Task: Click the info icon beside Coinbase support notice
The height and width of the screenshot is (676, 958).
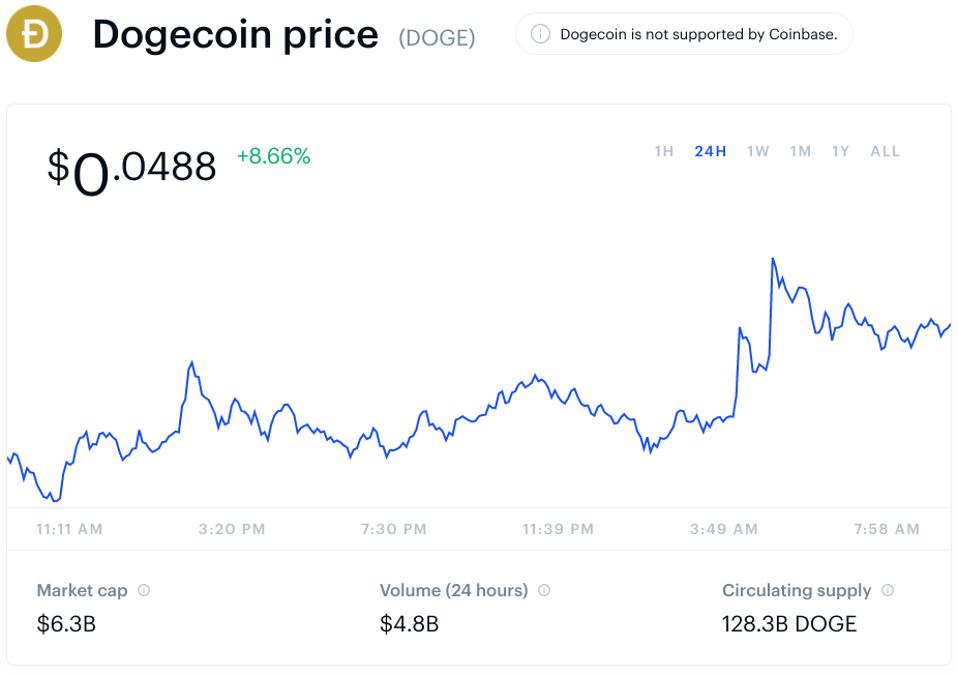Action: (x=540, y=35)
